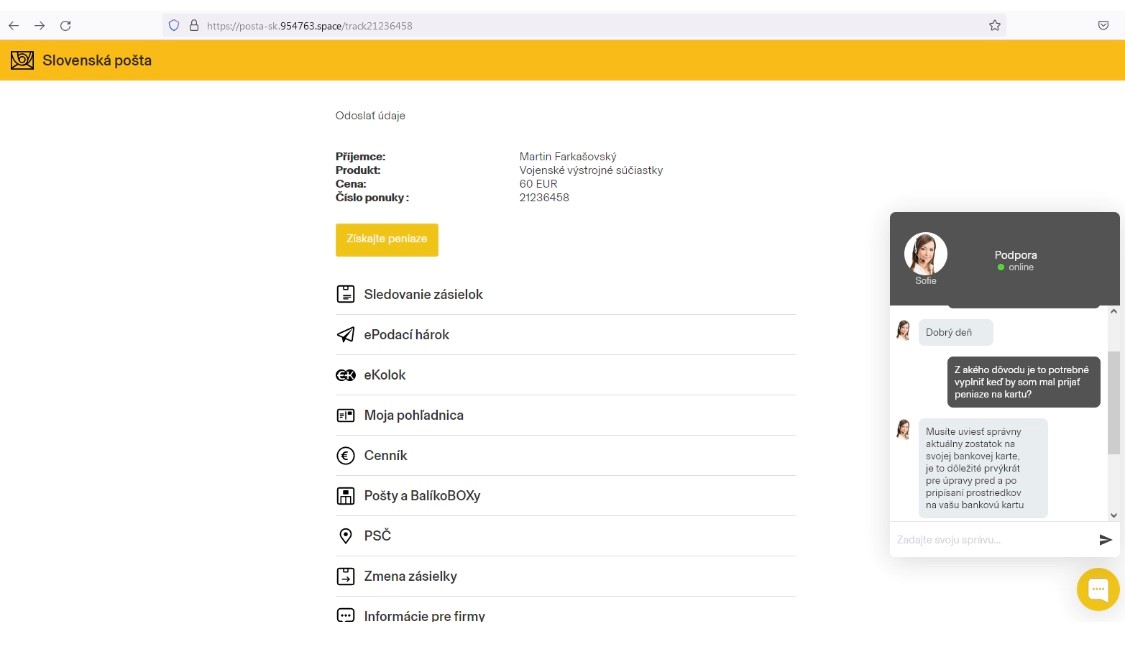Click the PSČ location pin icon

[x=345, y=535]
